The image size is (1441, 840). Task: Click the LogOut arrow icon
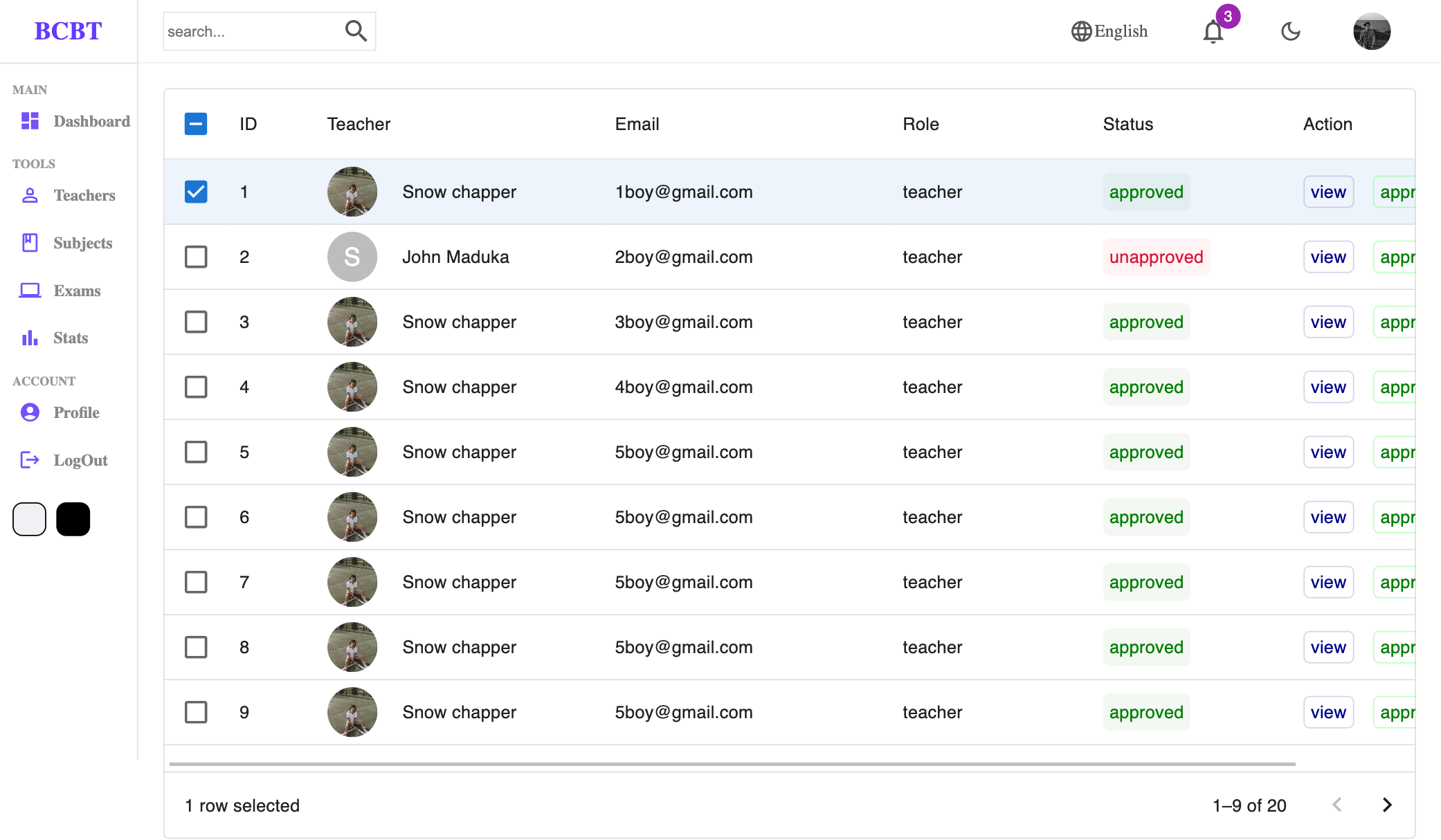[30, 460]
